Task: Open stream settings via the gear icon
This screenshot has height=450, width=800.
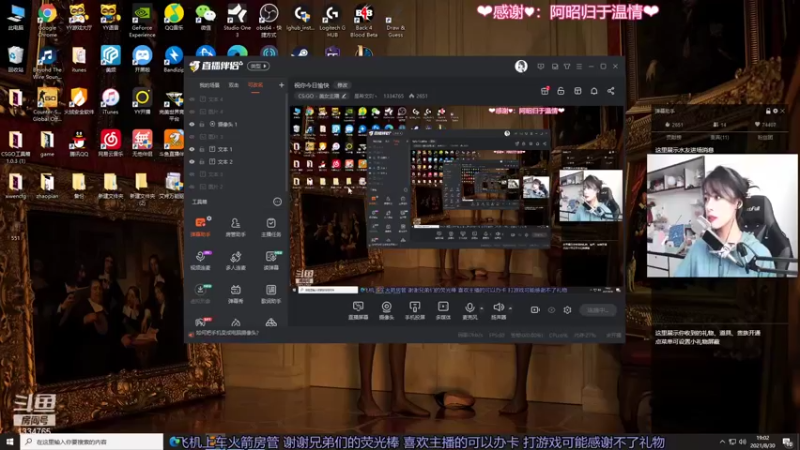Action: click(567, 310)
